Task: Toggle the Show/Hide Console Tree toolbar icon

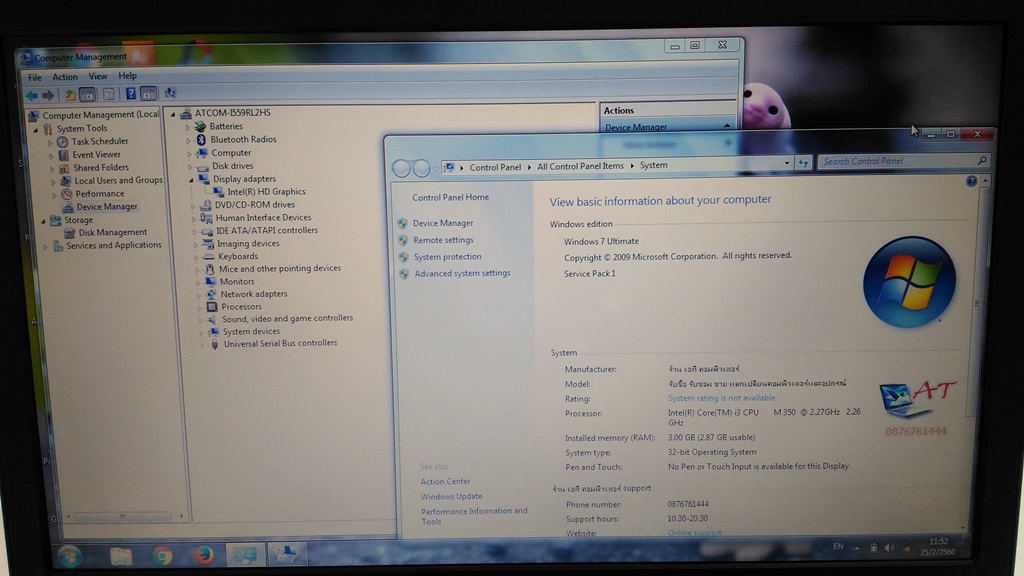Action: point(87,94)
